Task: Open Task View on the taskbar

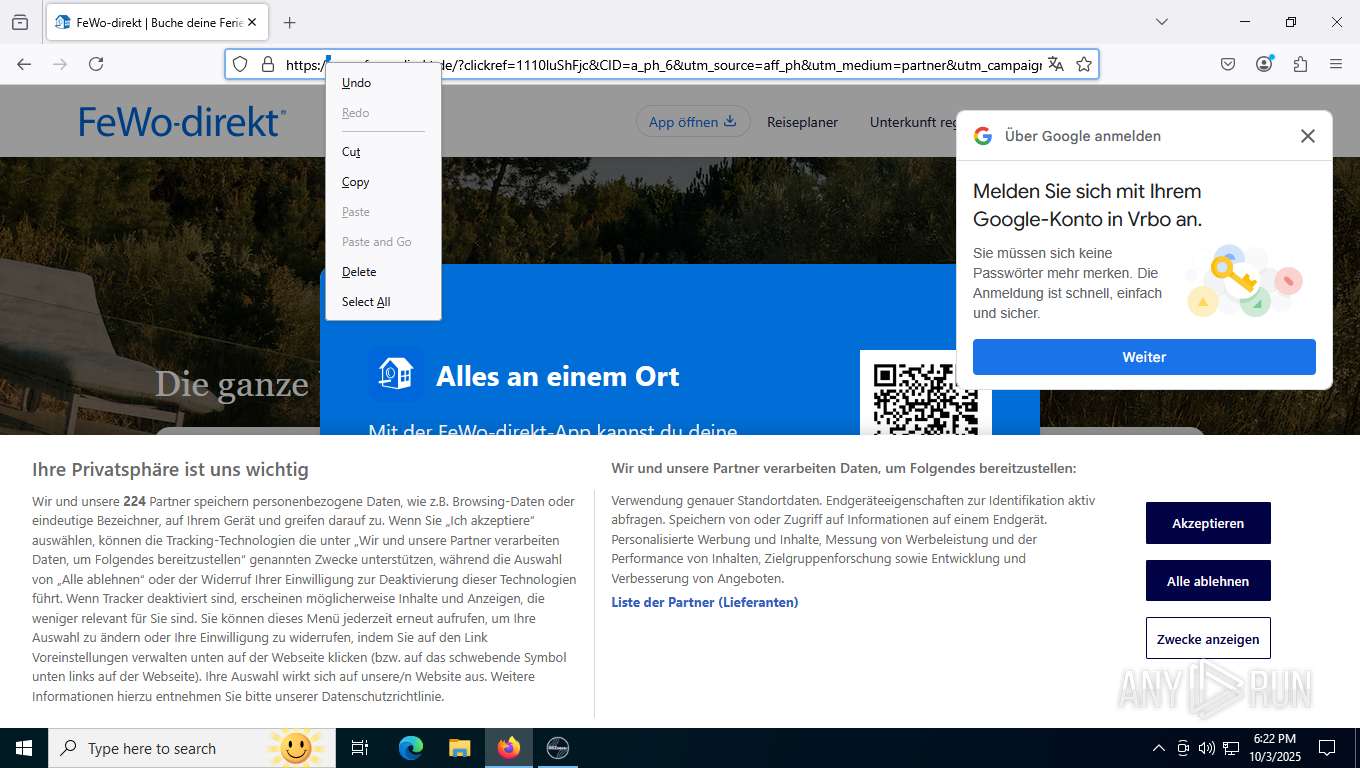Action: coord(360,748)
